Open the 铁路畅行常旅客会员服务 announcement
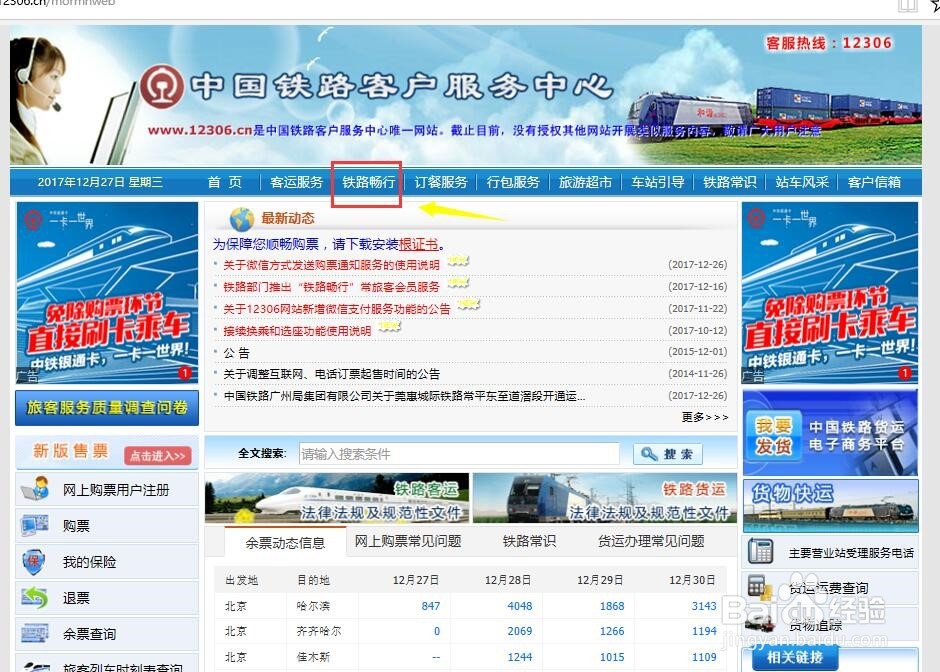940x672 pixels. pyautogui.click(x=331, y=287)
